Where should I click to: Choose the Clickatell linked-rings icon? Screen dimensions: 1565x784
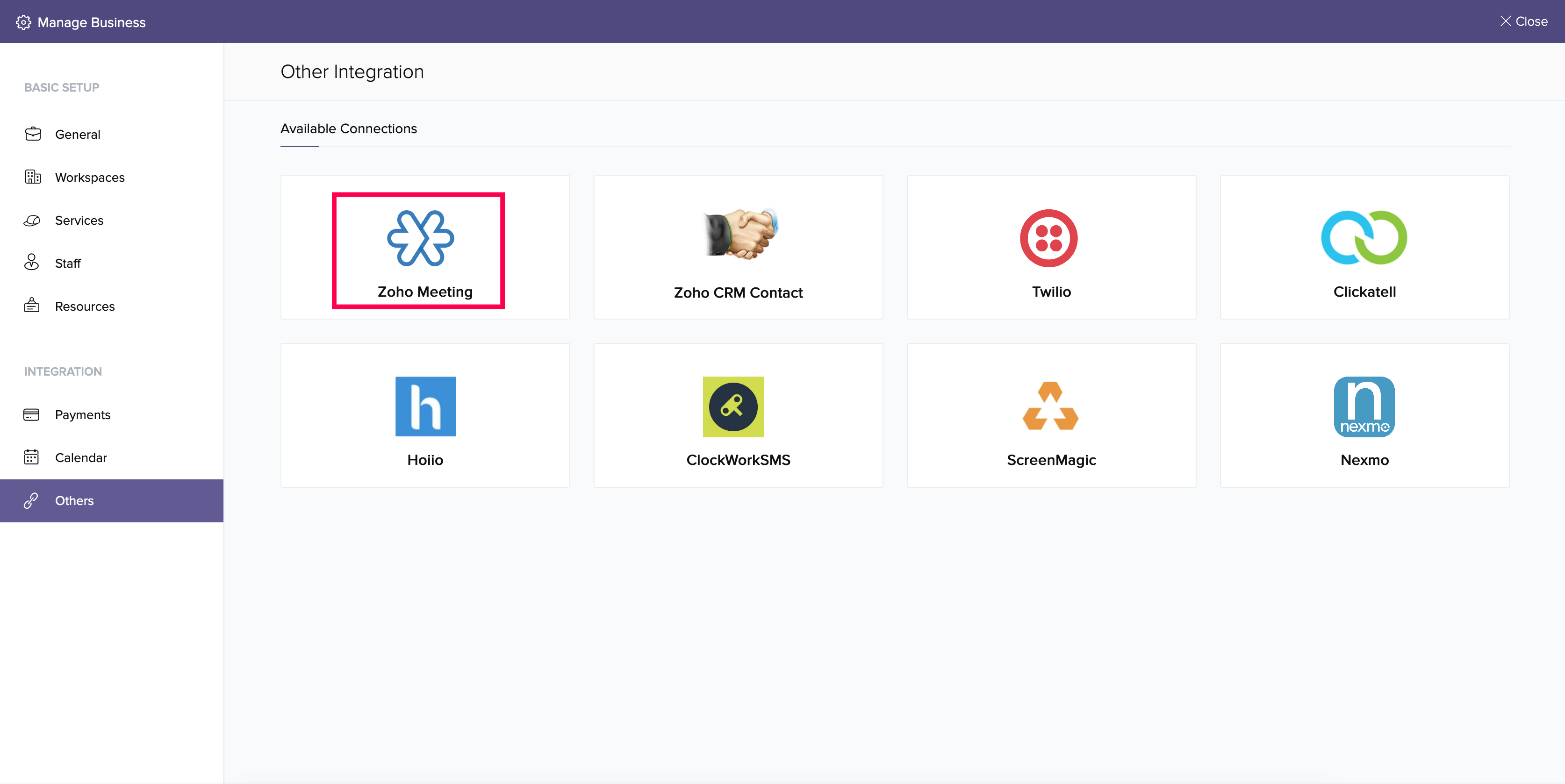(1364, 237)
